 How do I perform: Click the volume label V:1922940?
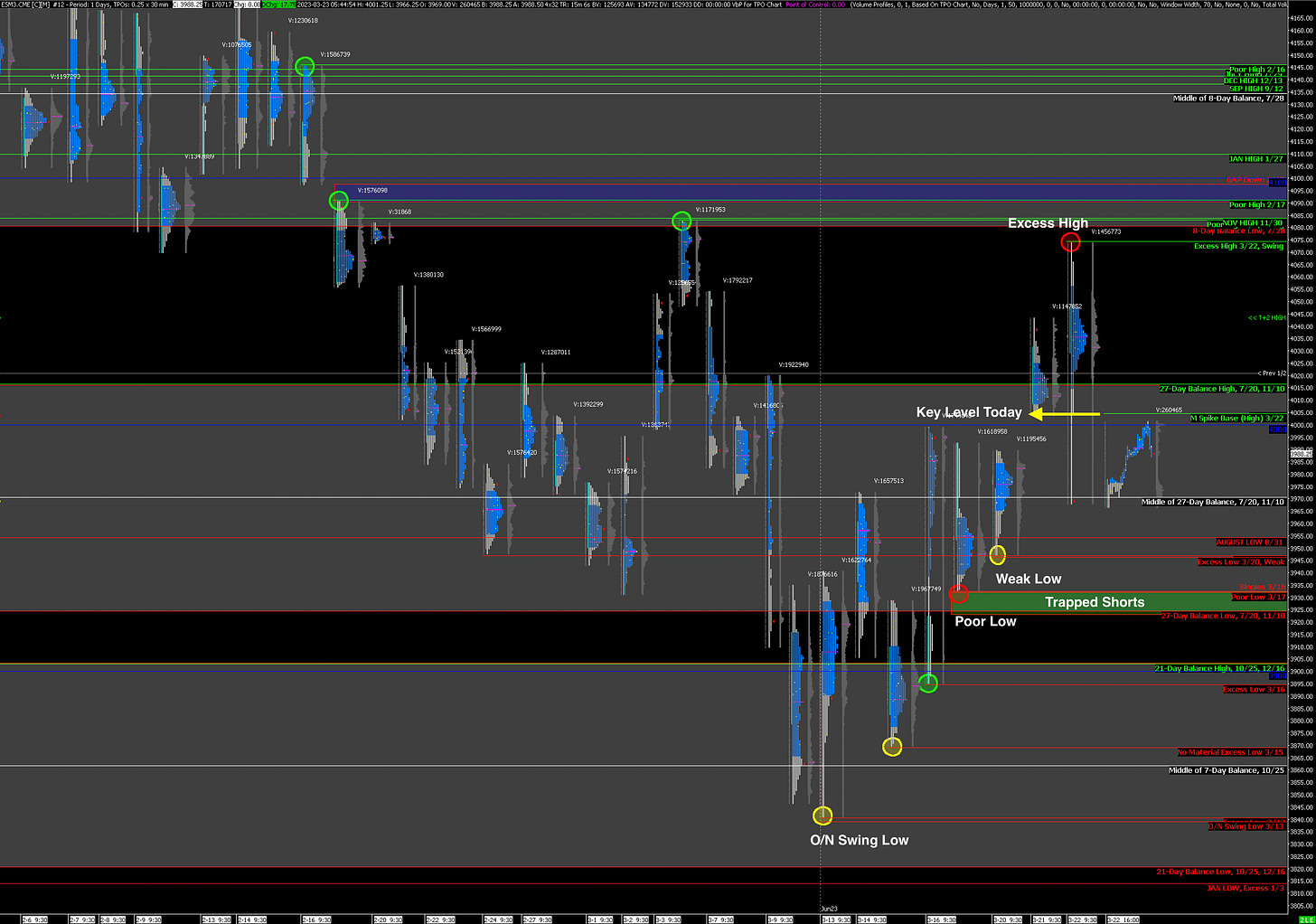794,365
